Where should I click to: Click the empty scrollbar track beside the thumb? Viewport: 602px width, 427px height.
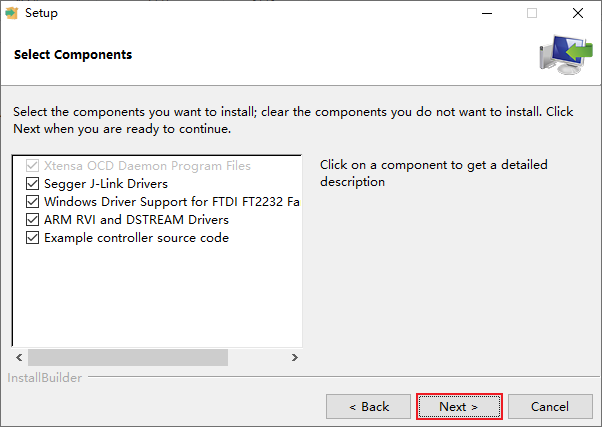[x=257, y=357]
